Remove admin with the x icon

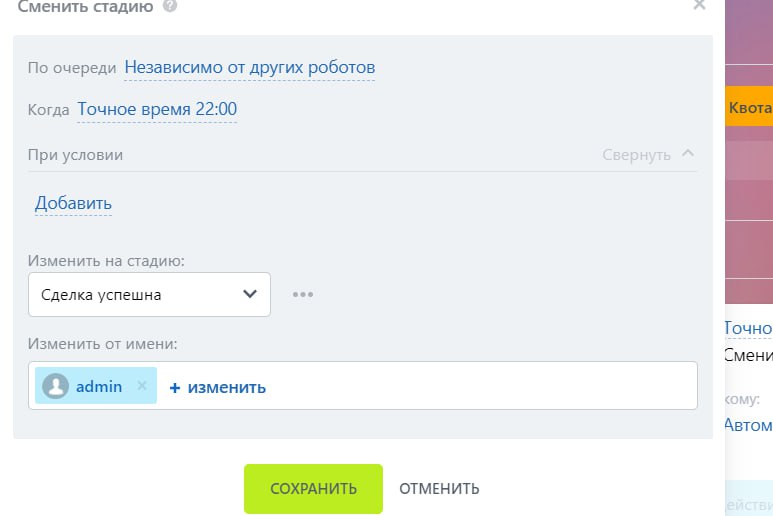[x=141, y=386]
